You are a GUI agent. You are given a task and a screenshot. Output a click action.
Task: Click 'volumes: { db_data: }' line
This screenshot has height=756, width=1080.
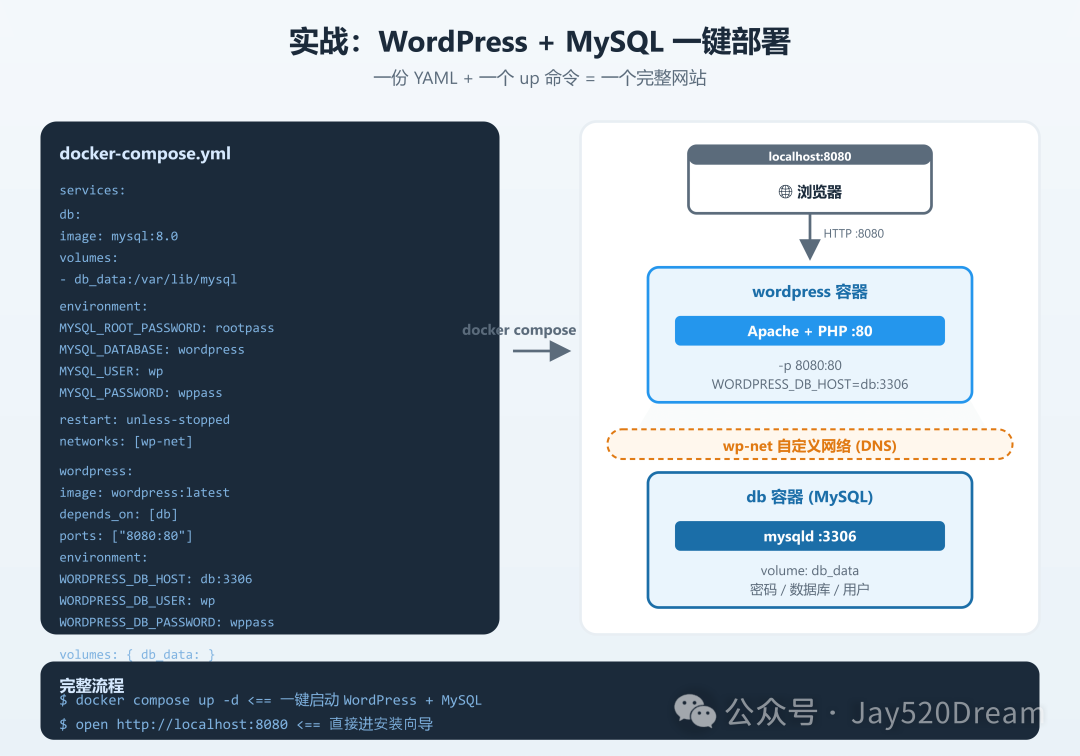pyautogui.click(x=137, y=654)
